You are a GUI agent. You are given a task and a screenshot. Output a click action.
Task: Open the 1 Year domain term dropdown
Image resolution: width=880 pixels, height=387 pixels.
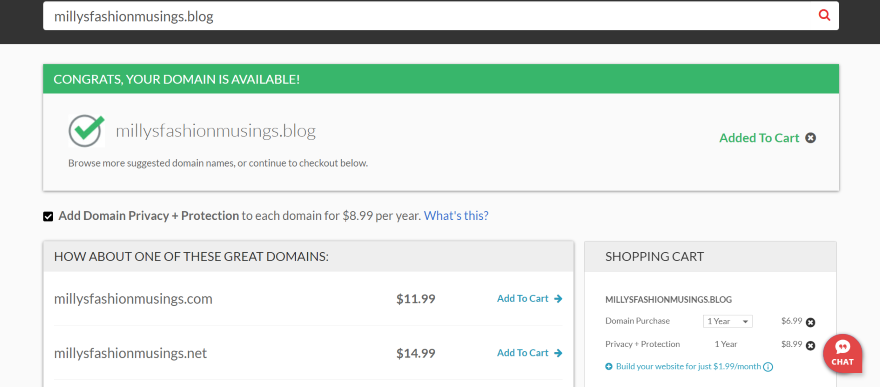coord(727,321)
